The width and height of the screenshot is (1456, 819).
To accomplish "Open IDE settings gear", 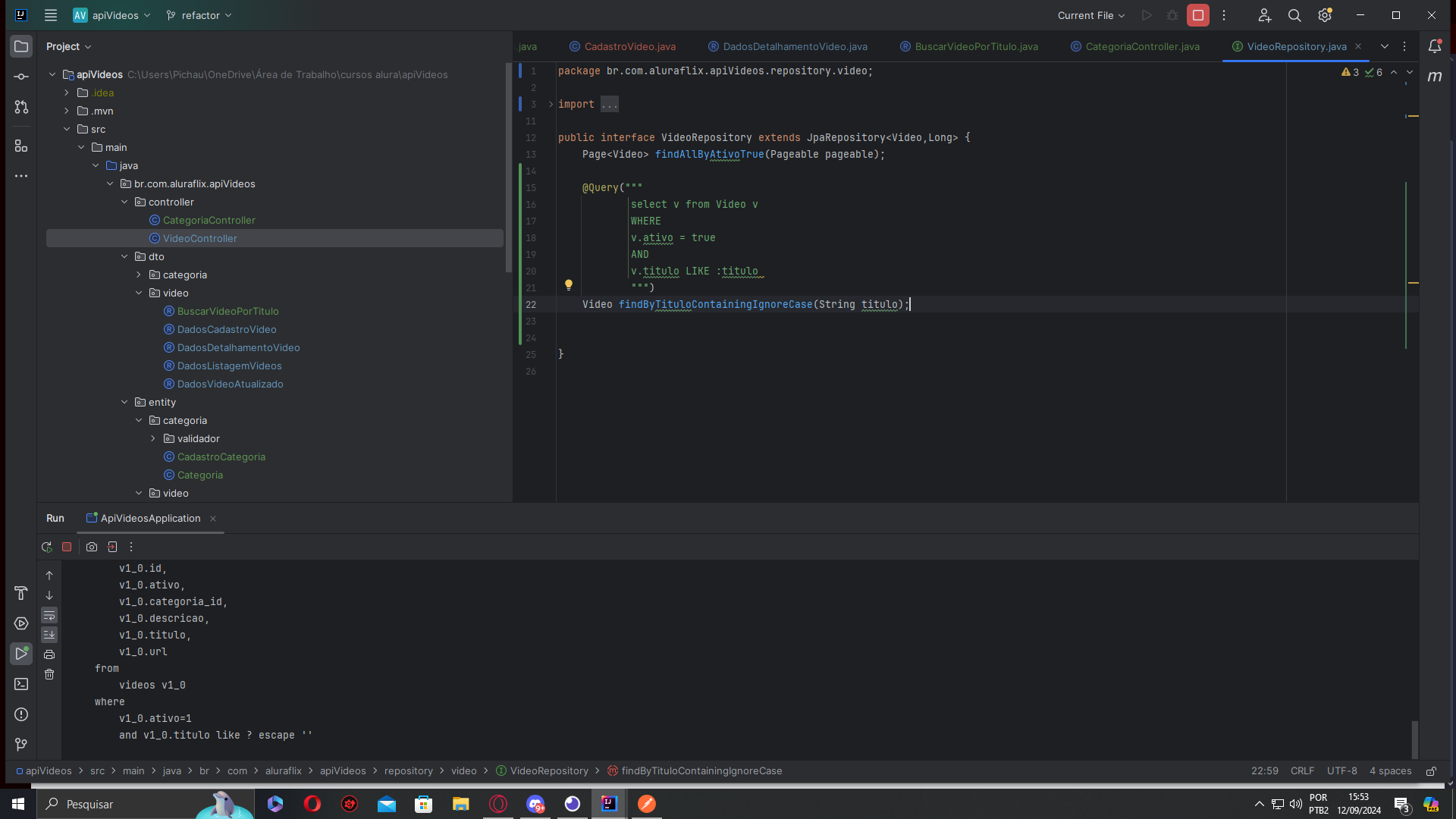I will tap(1325, 15).
